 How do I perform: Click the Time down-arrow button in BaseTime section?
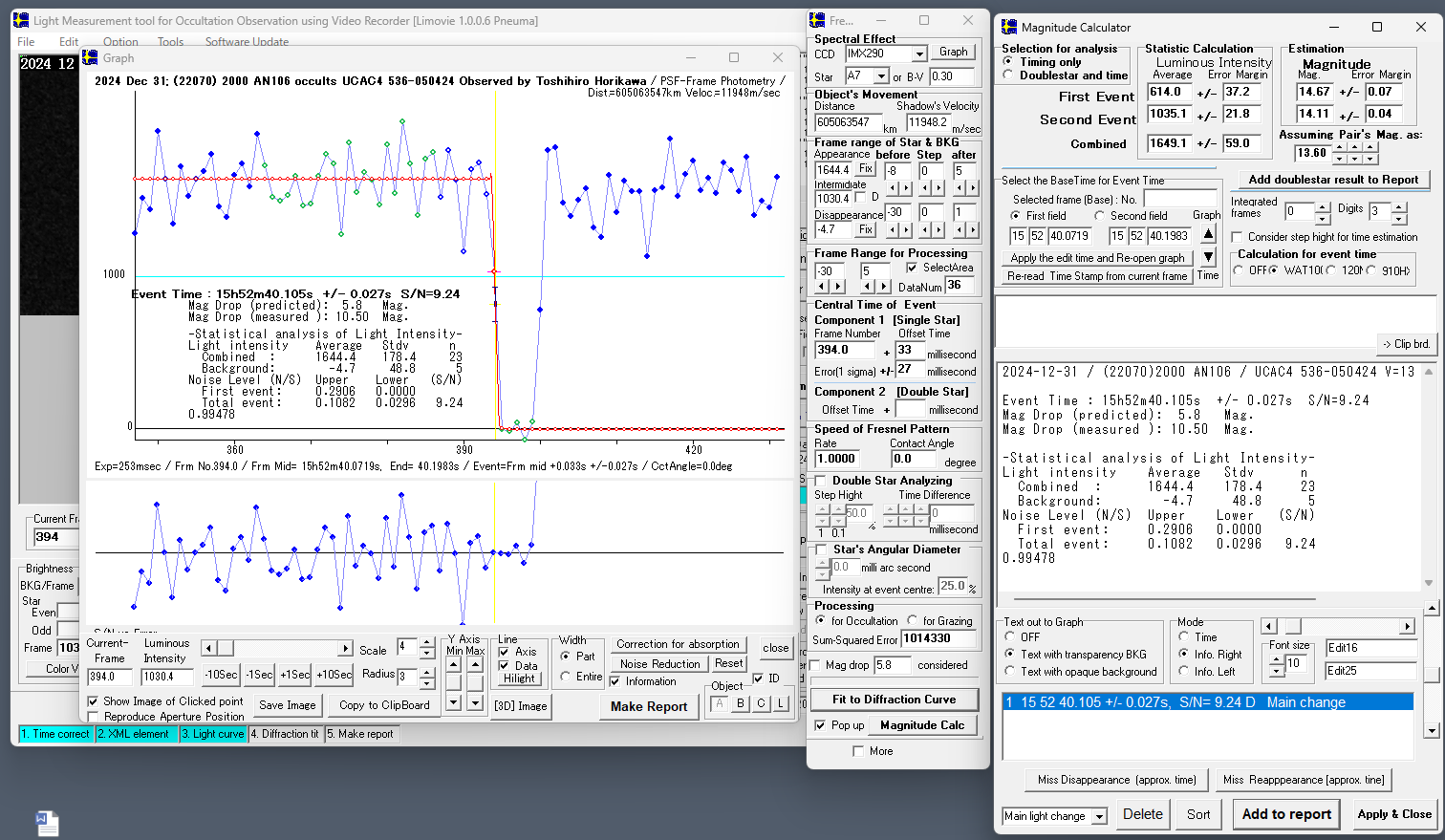coord(1208,256)
